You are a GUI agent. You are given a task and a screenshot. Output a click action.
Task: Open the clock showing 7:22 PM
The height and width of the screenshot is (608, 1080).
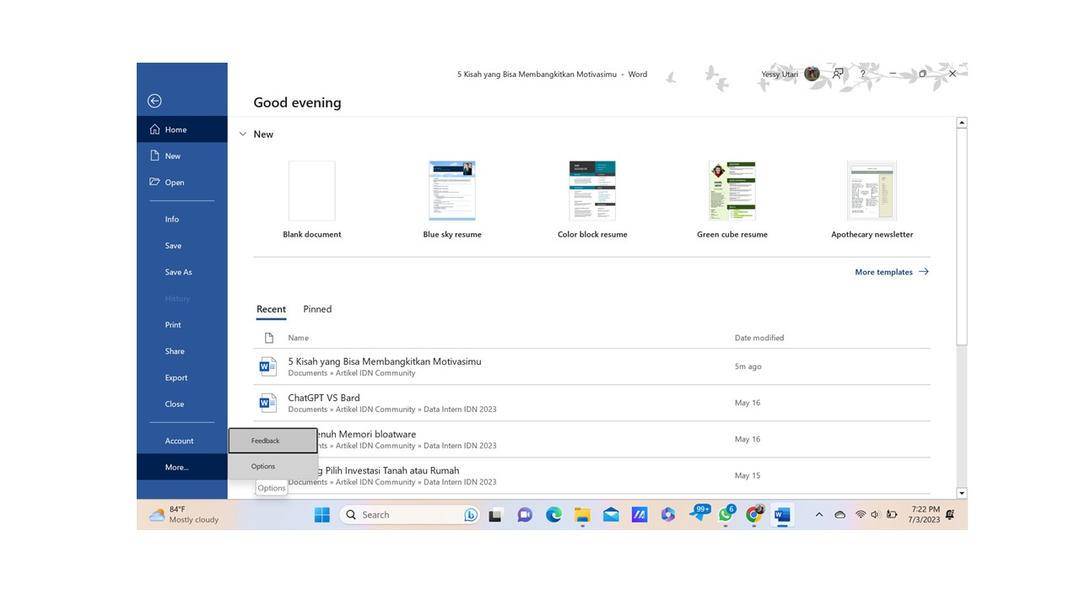[x=924, y=515]
